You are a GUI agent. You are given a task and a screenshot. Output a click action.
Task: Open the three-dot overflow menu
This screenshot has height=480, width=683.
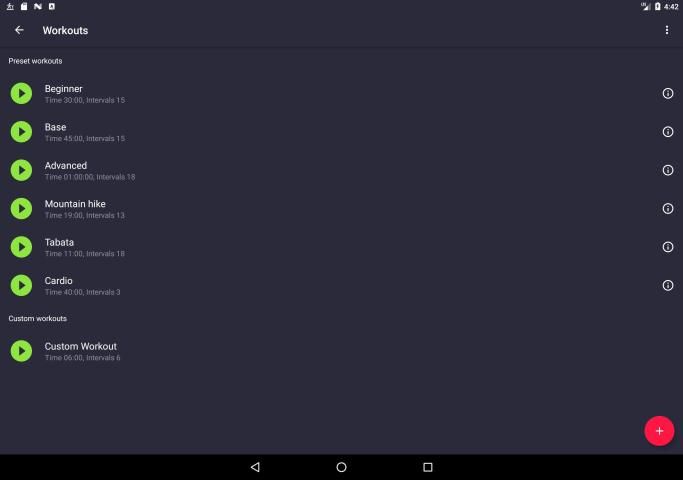tap(667, 30)
